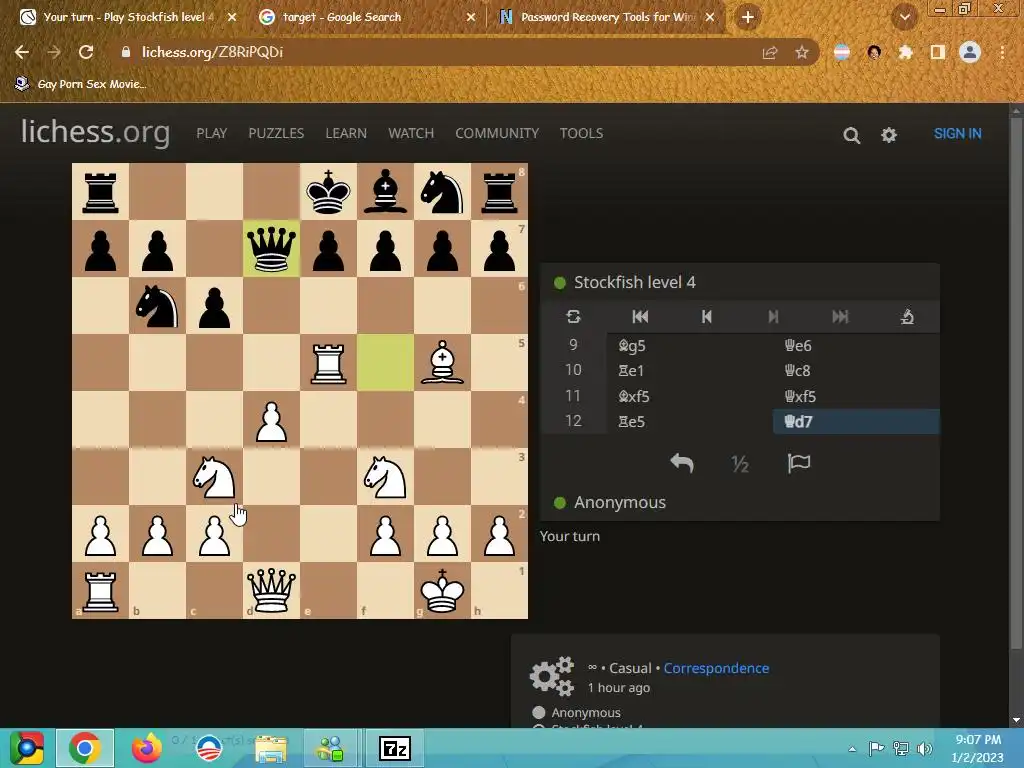Click the white queen on d1
1024x768 pixels.
tap(271, 590)
